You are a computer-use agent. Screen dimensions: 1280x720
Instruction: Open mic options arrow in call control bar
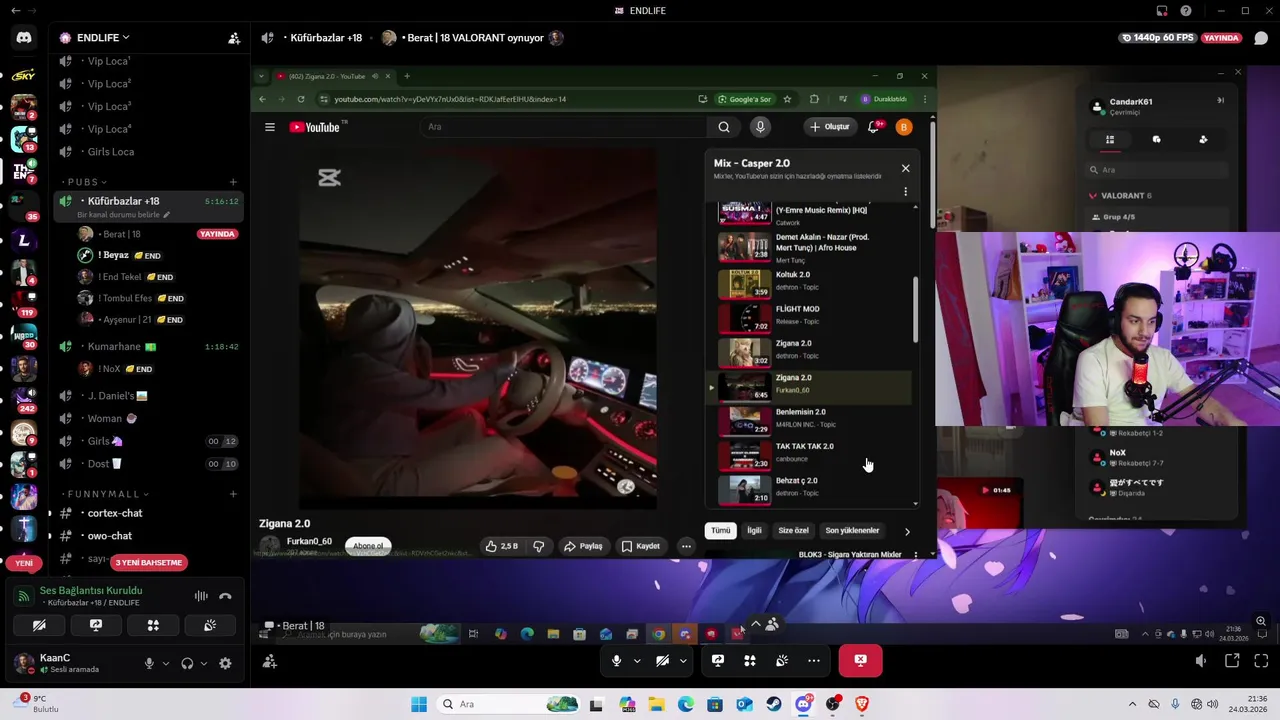pyautogui.click(x=637, y=660)
